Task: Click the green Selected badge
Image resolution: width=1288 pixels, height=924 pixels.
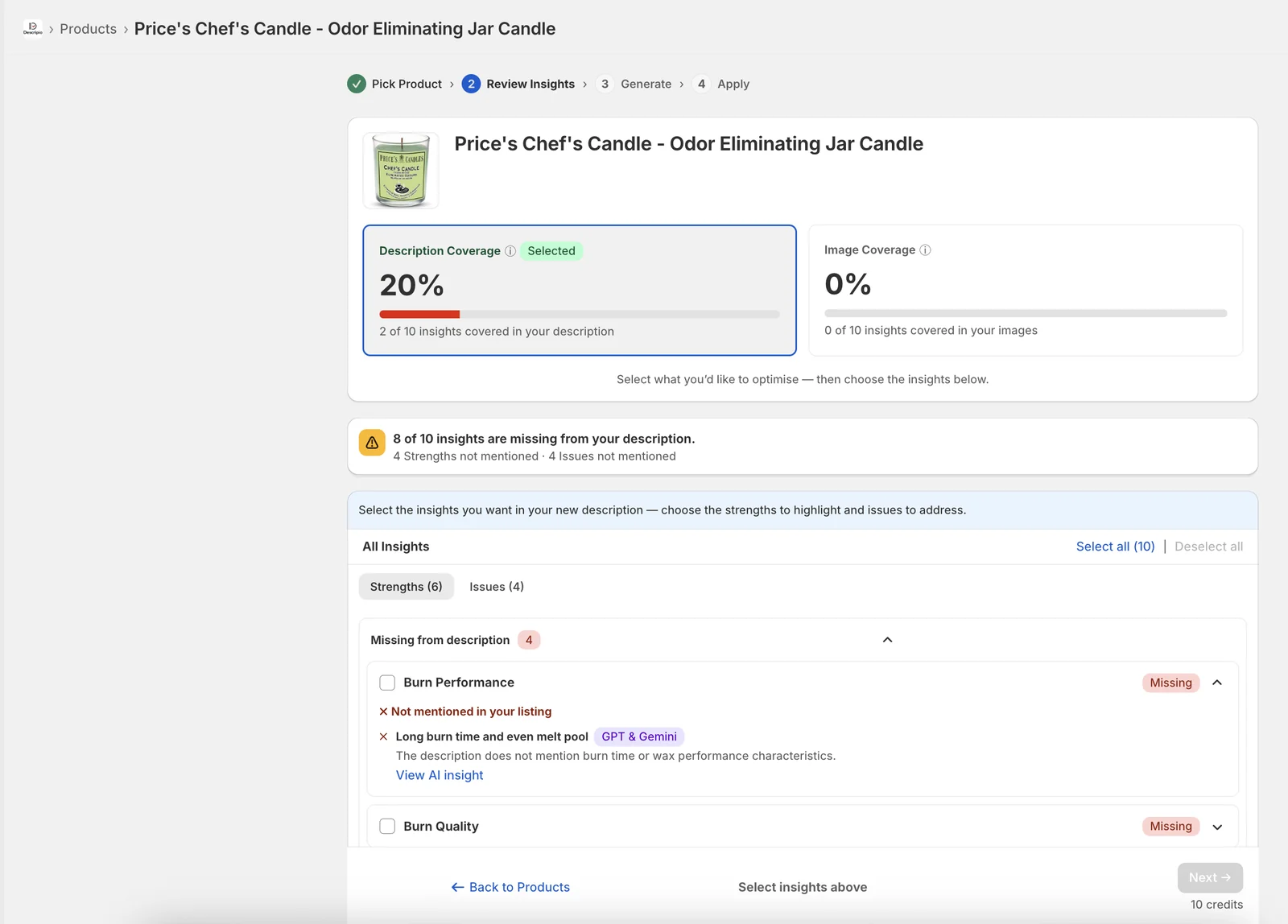Action: 551,251
